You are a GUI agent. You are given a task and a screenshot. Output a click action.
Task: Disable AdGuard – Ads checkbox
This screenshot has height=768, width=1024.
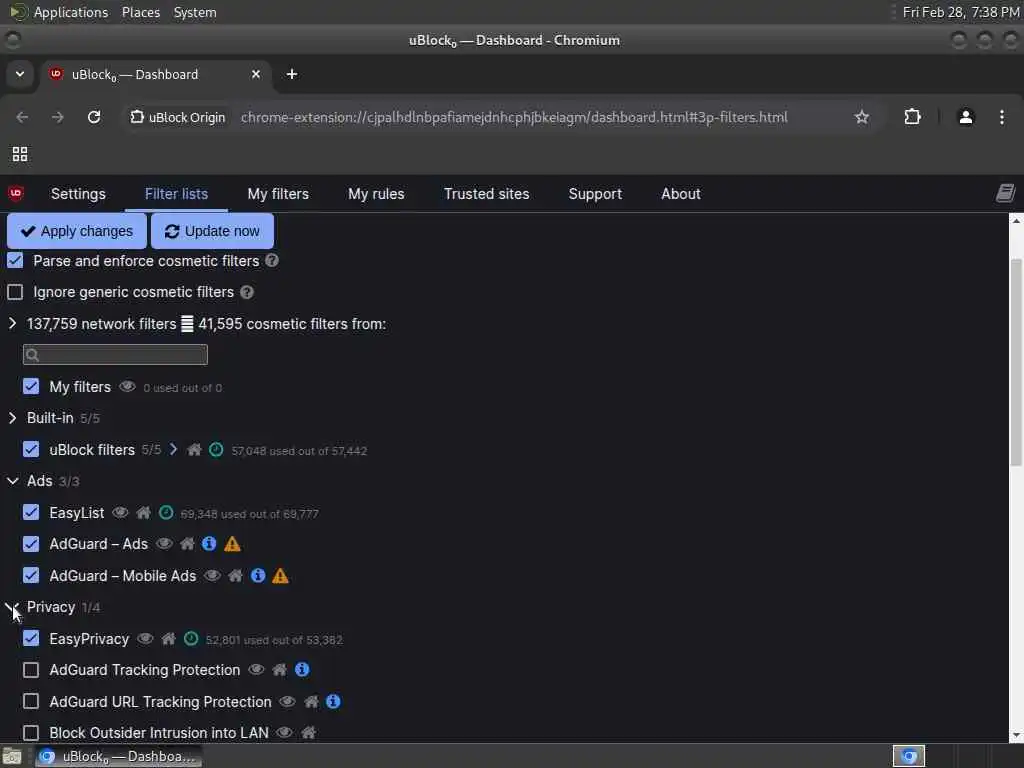[x=31, y=543]
